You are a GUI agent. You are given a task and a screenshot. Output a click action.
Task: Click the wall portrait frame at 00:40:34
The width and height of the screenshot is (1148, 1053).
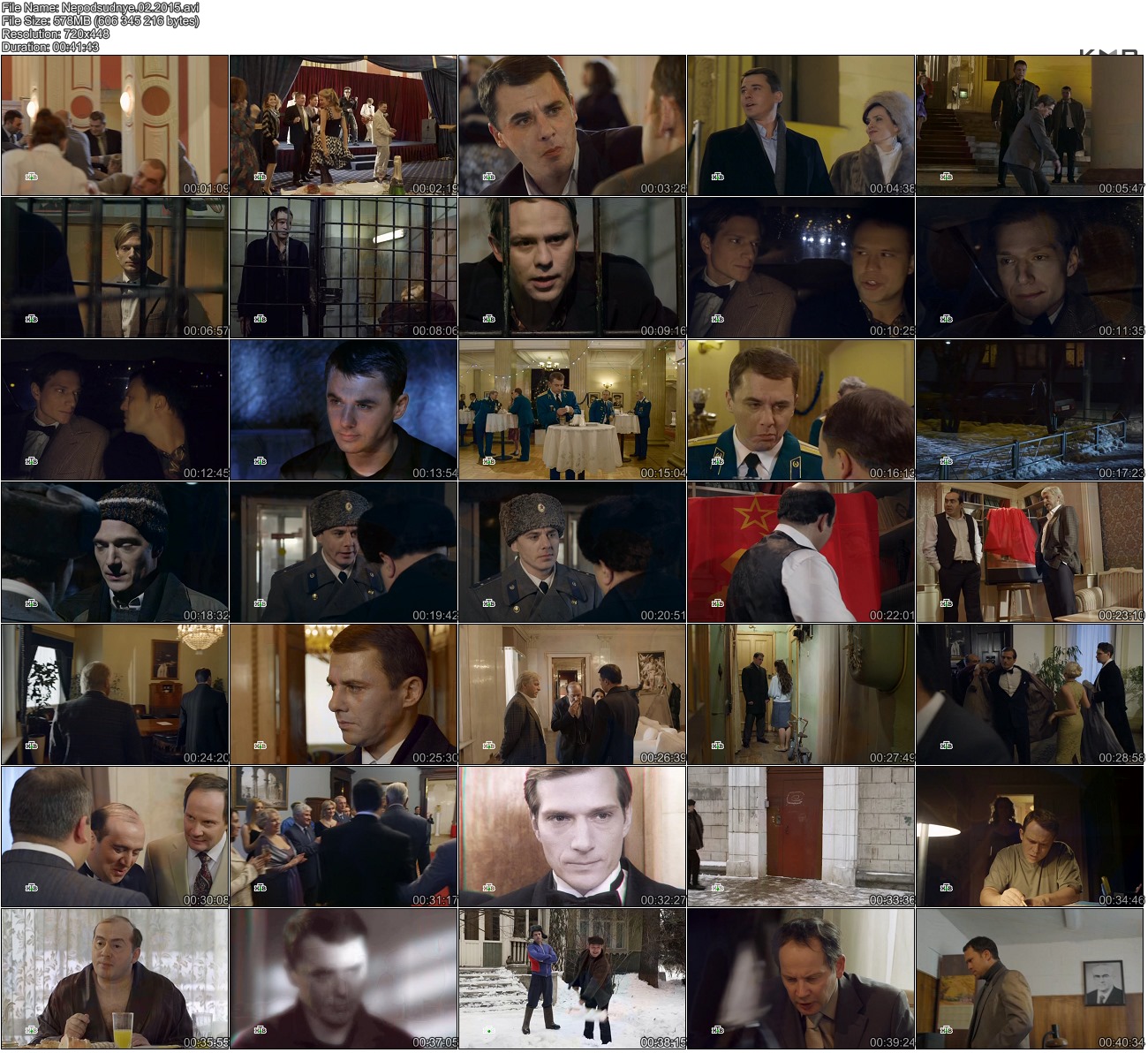click(x=1030, y=979)
